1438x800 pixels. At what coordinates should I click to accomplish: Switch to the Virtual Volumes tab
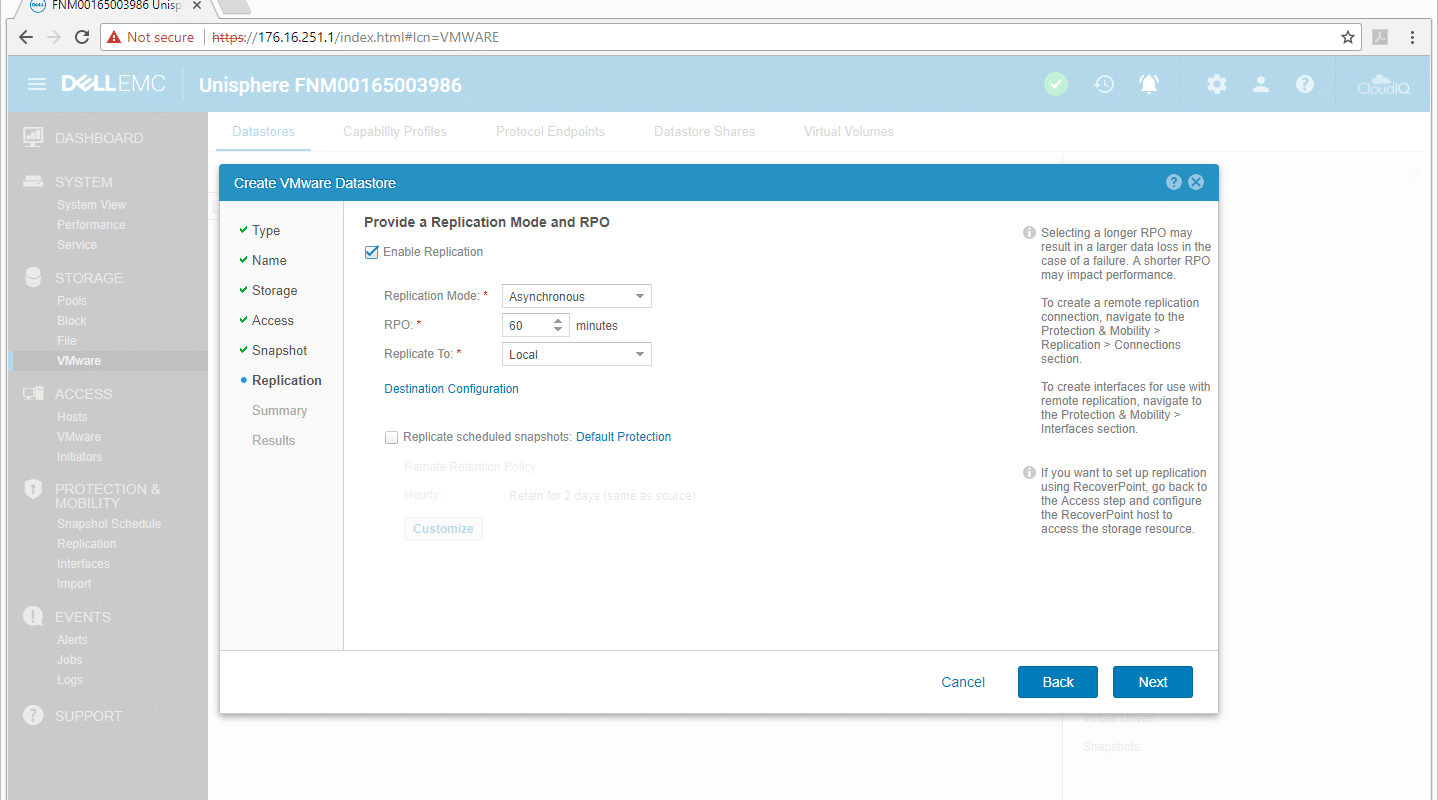849,131
